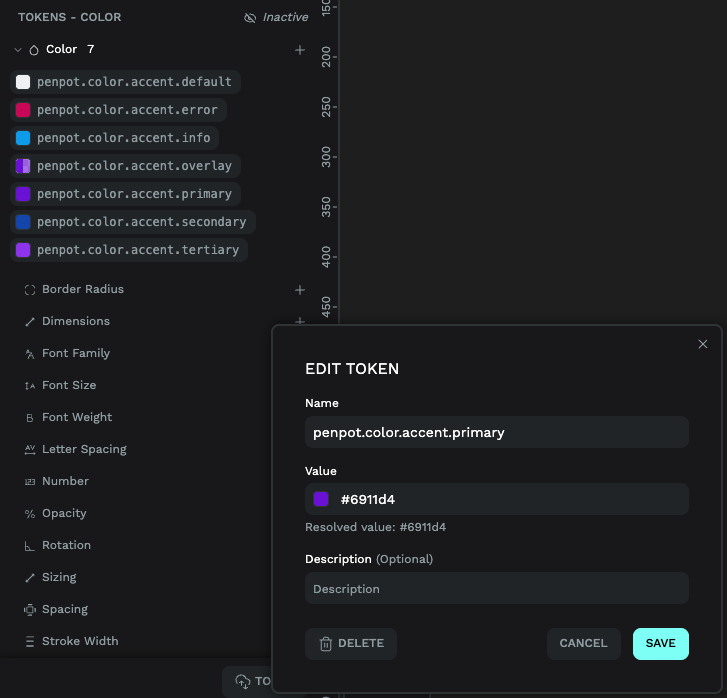The image size is (727, 698).
Task: Cancel the token edit
Action: pos(583,644)
